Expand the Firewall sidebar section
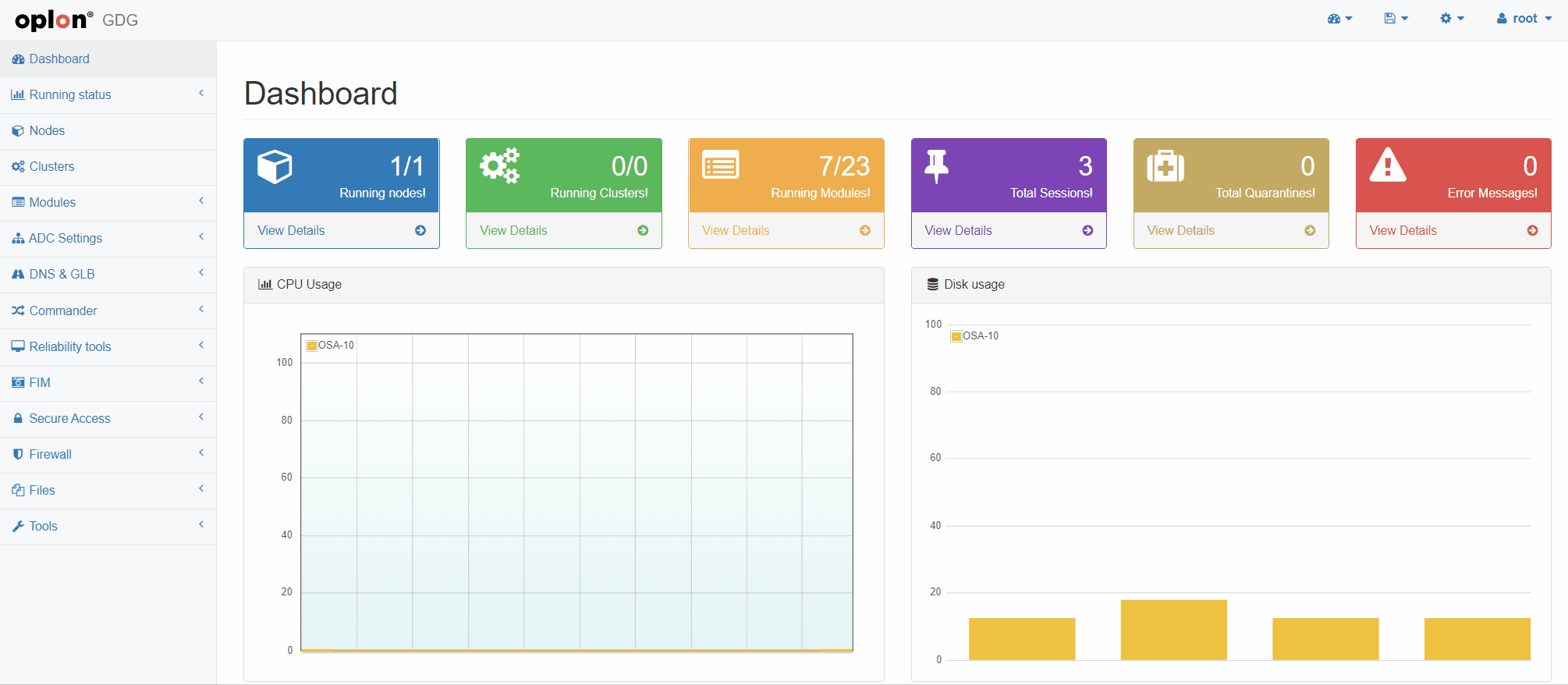 108,454
